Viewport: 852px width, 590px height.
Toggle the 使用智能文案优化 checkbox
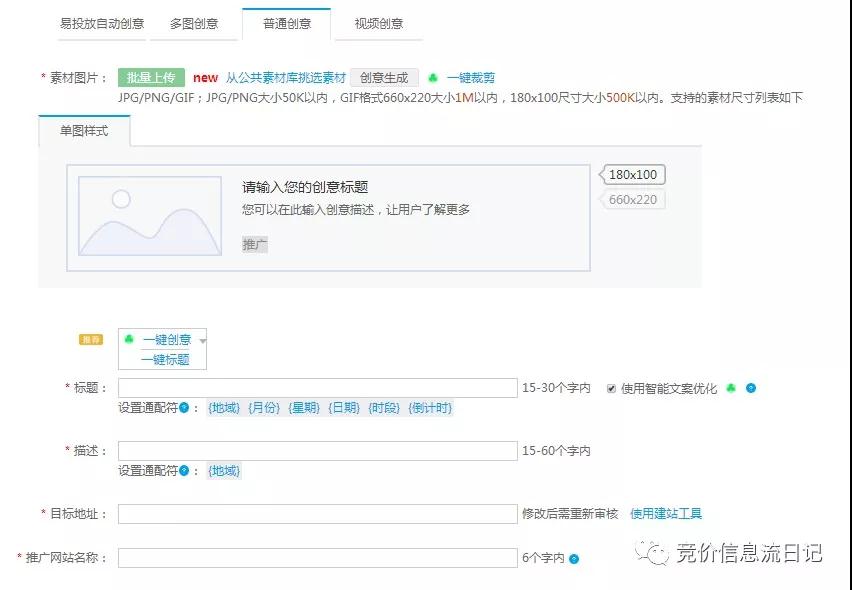click(x=612, y=388)
